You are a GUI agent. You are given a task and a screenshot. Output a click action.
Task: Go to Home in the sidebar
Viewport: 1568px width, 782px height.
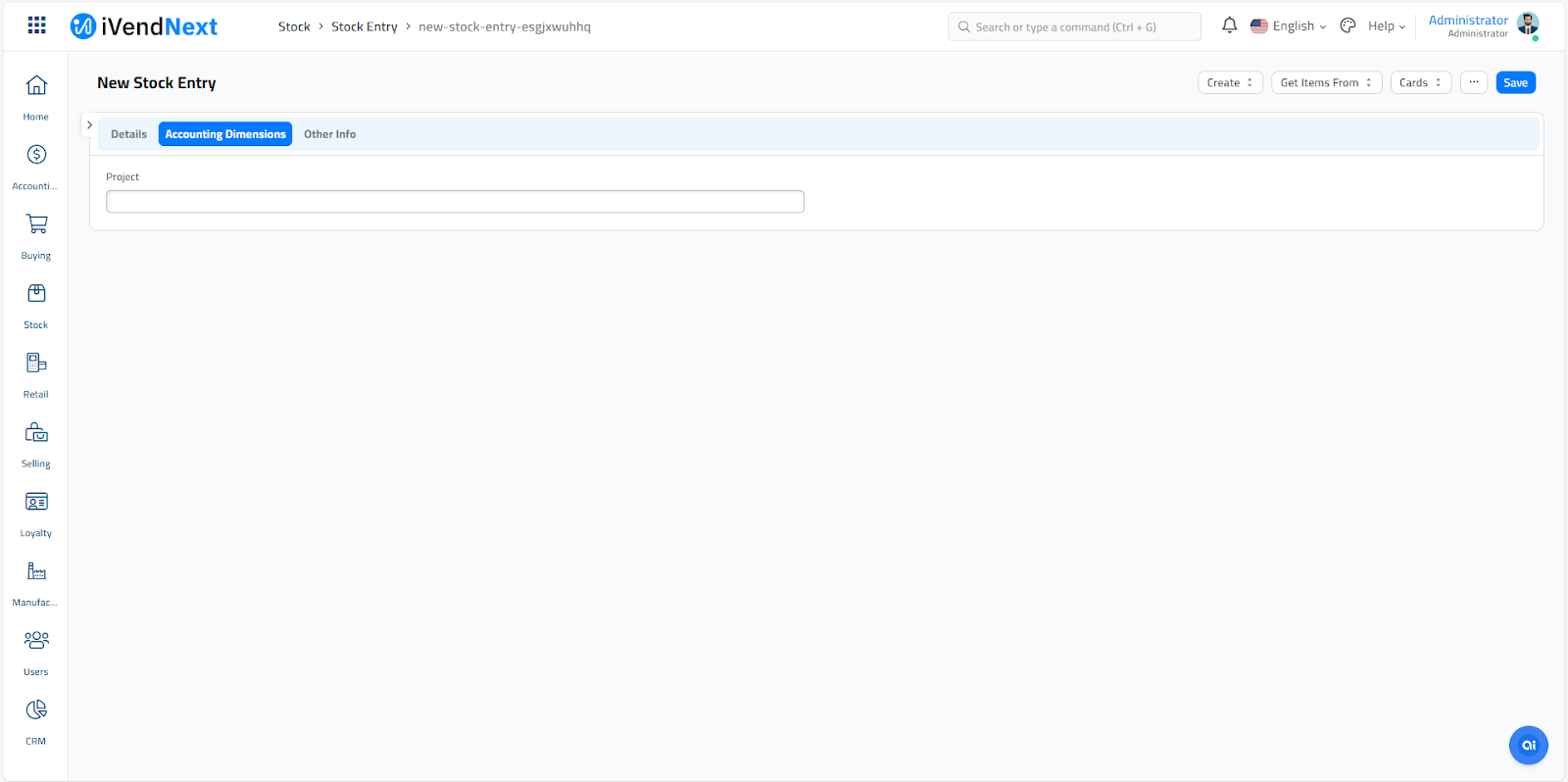pyautogui.click(x=36, y=86)
